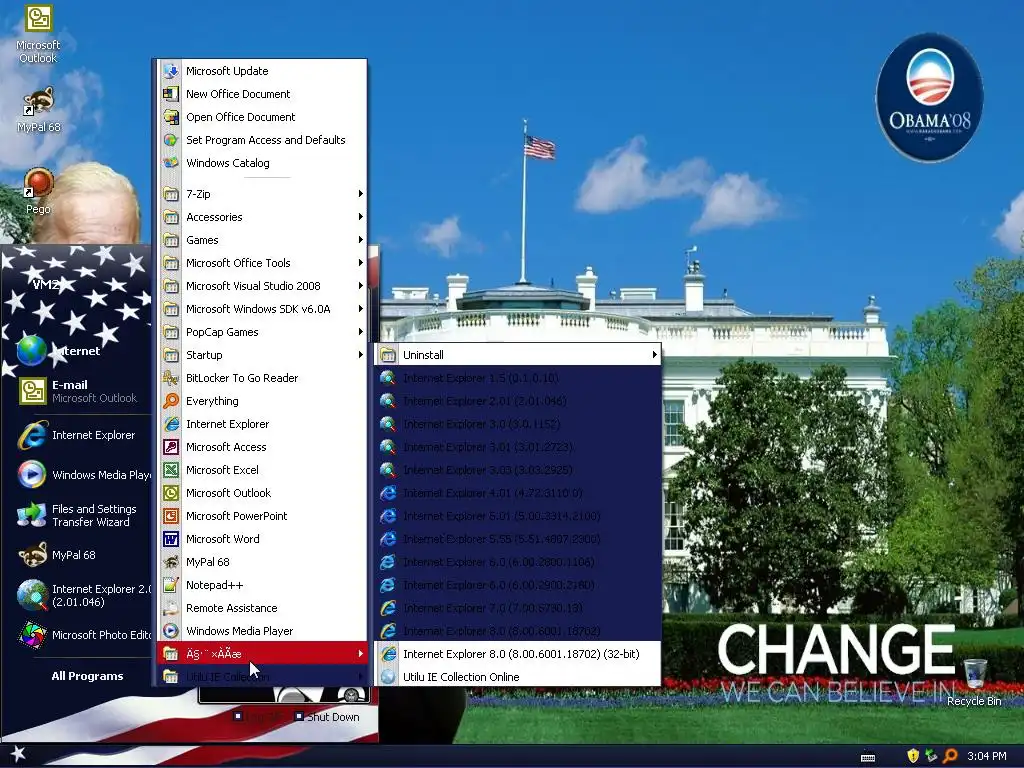The width and height of the screenshot is (1024, 768).
Task: Click the Microsoft Word icon
Action: pos(170,539)
